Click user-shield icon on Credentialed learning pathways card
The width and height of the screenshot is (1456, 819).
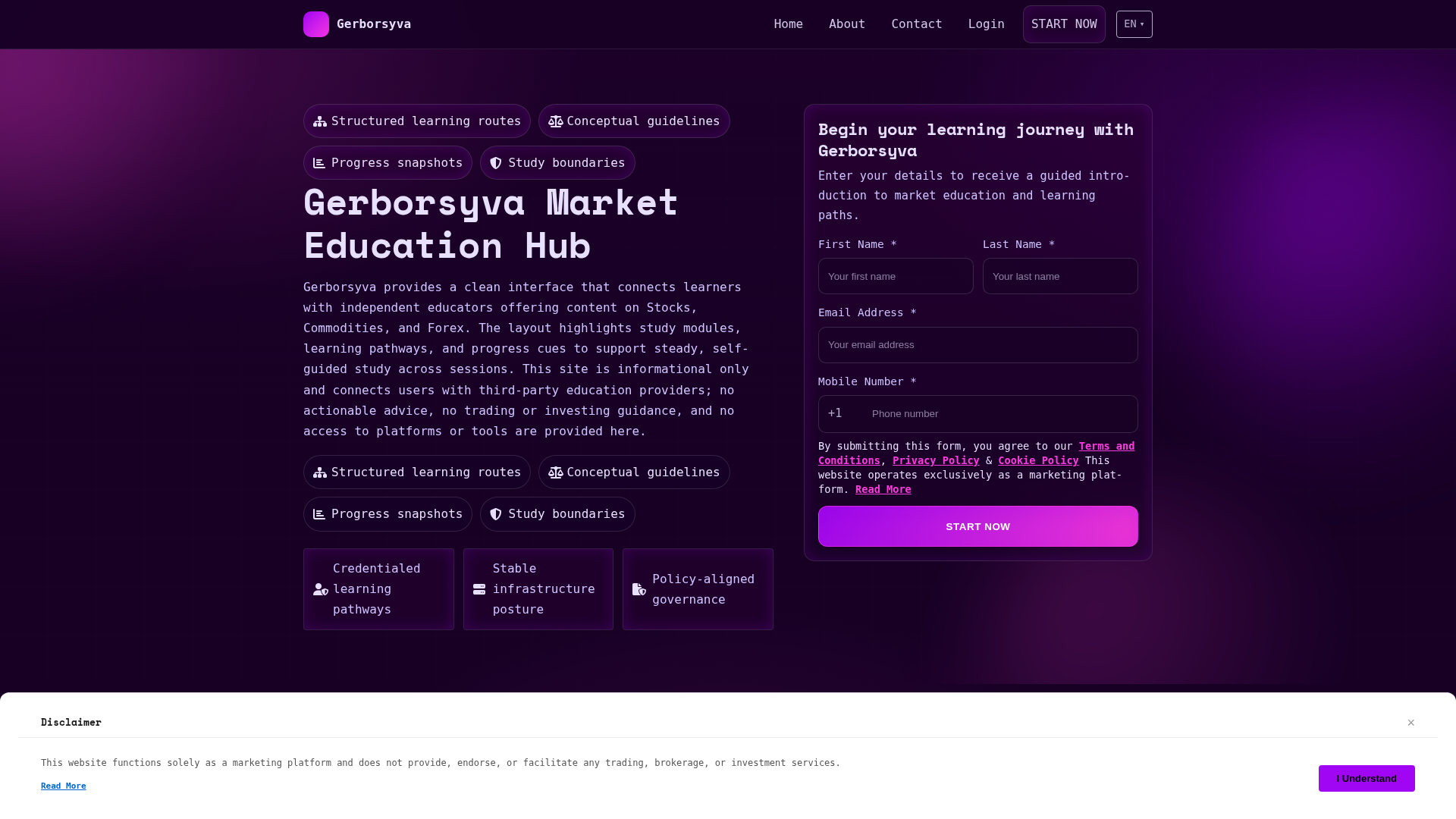point(321,589)
